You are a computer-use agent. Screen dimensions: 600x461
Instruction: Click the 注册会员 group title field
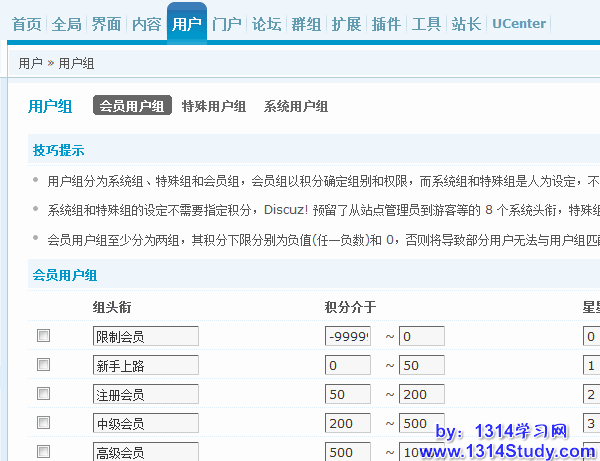[145, 394]
